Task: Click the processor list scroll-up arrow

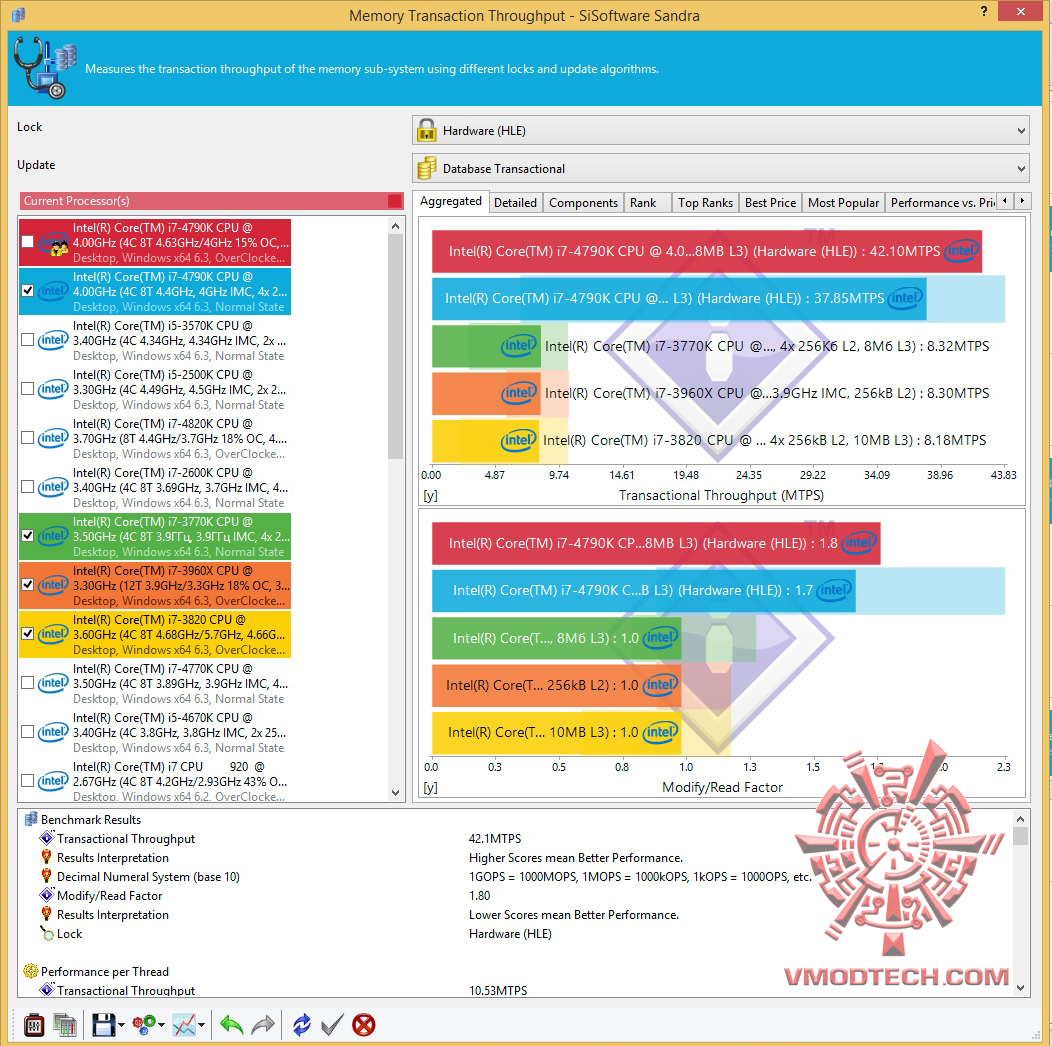Action: tap(395, 226)
